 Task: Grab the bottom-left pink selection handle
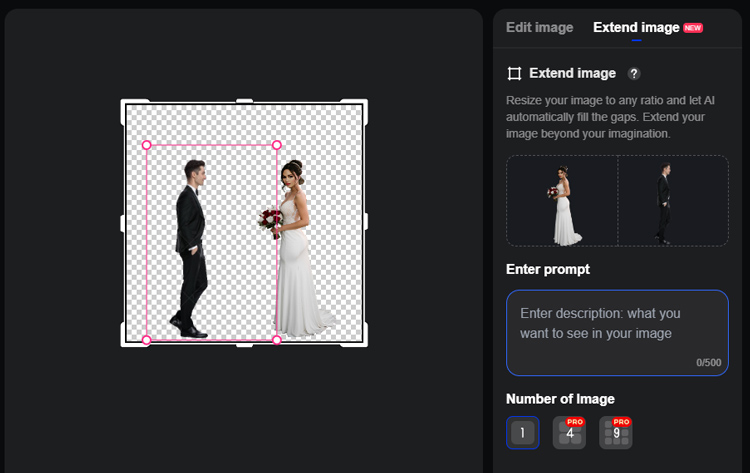click(x=147, y=340)
